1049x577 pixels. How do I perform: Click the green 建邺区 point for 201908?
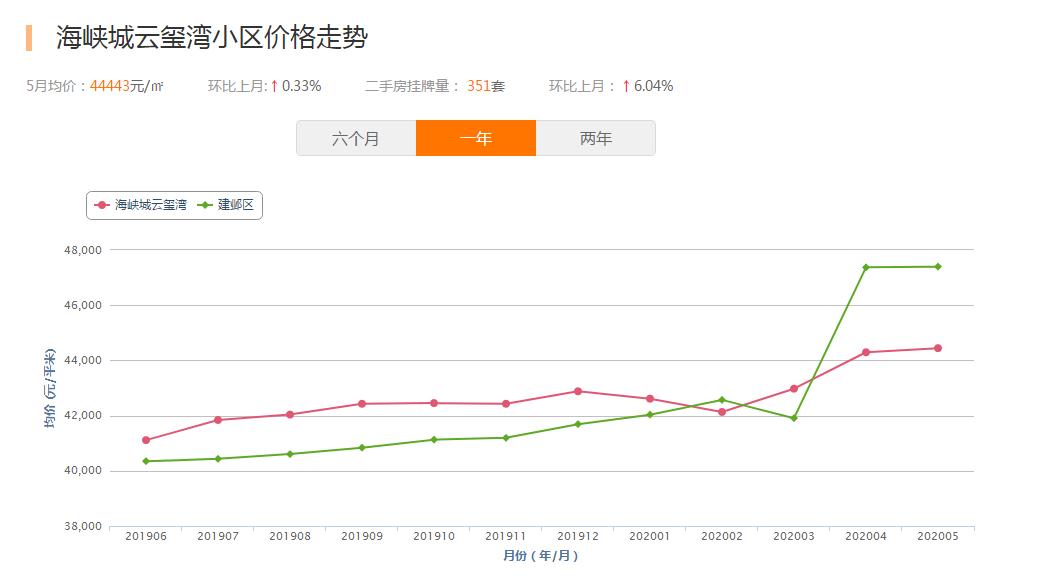pyautogui.click(x=290, y=455)
